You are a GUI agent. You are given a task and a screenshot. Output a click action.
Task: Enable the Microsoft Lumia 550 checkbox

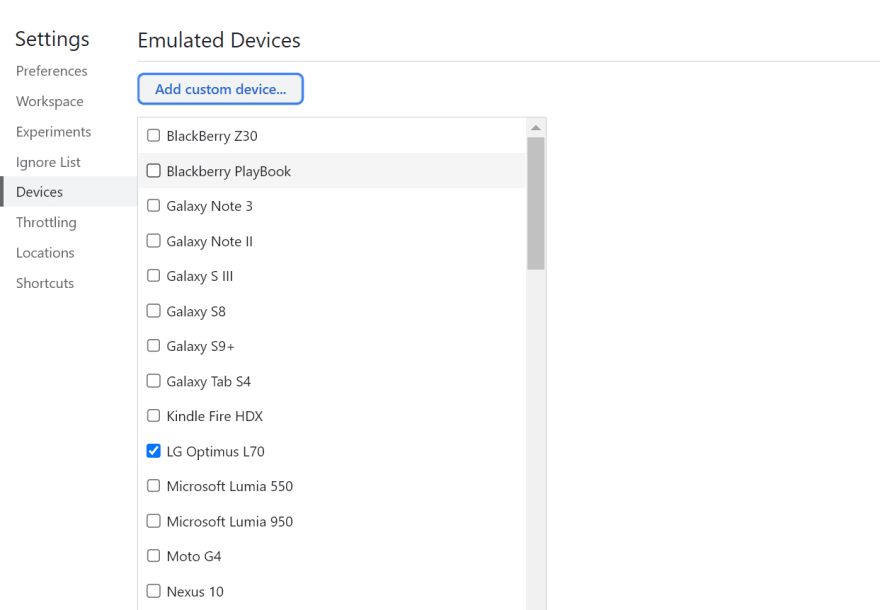[x=153, y=486]
